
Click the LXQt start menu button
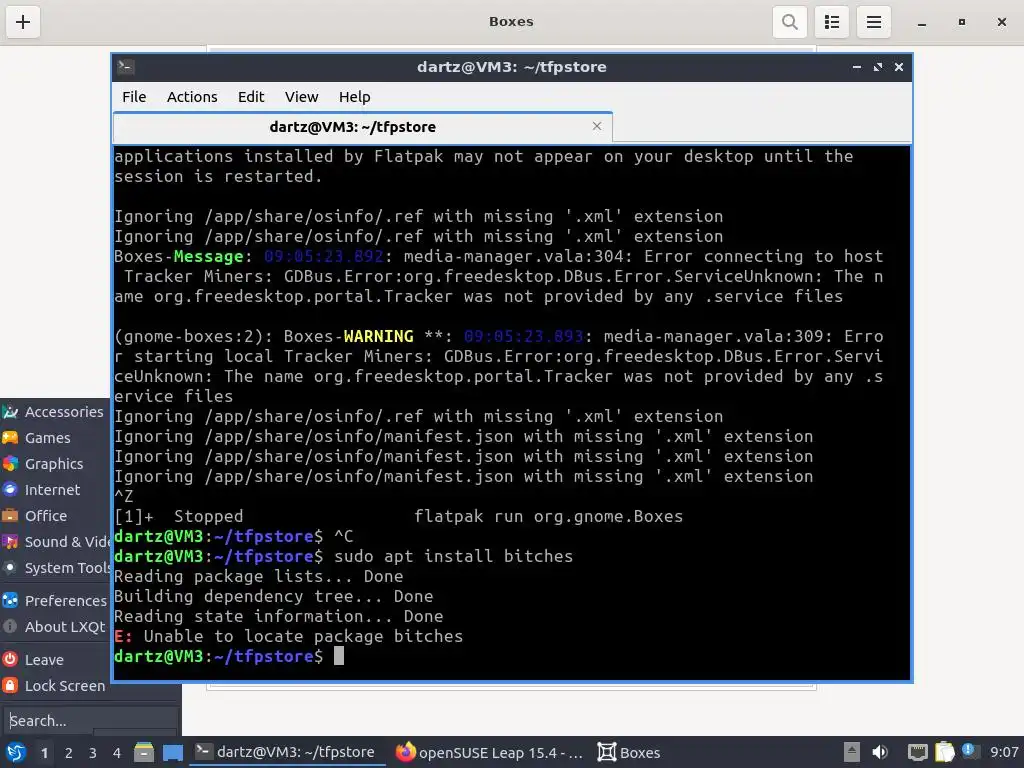pos(16,752)
